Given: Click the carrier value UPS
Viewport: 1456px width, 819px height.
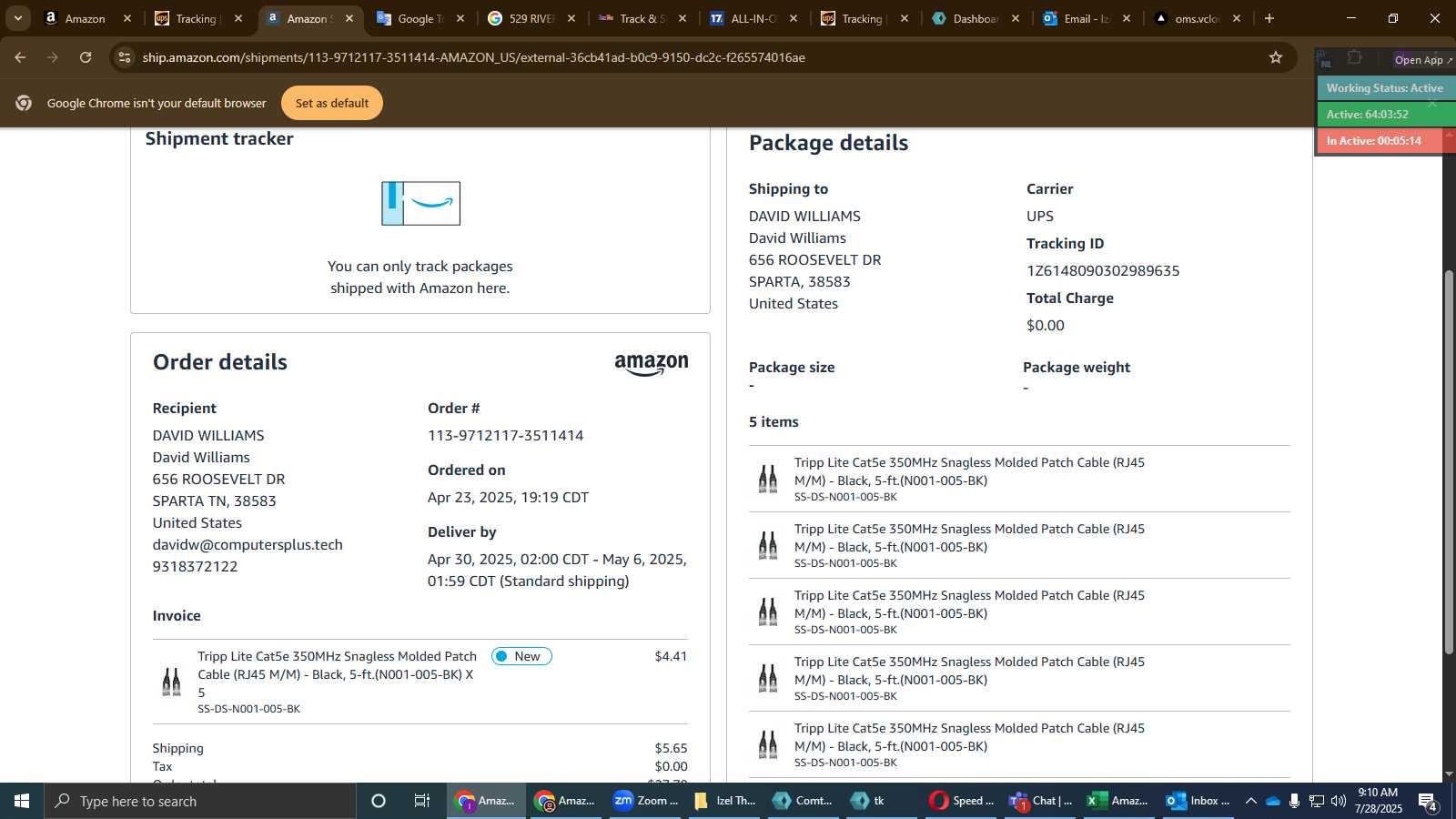Looking at the screenshot, I should coord(1040,217).
